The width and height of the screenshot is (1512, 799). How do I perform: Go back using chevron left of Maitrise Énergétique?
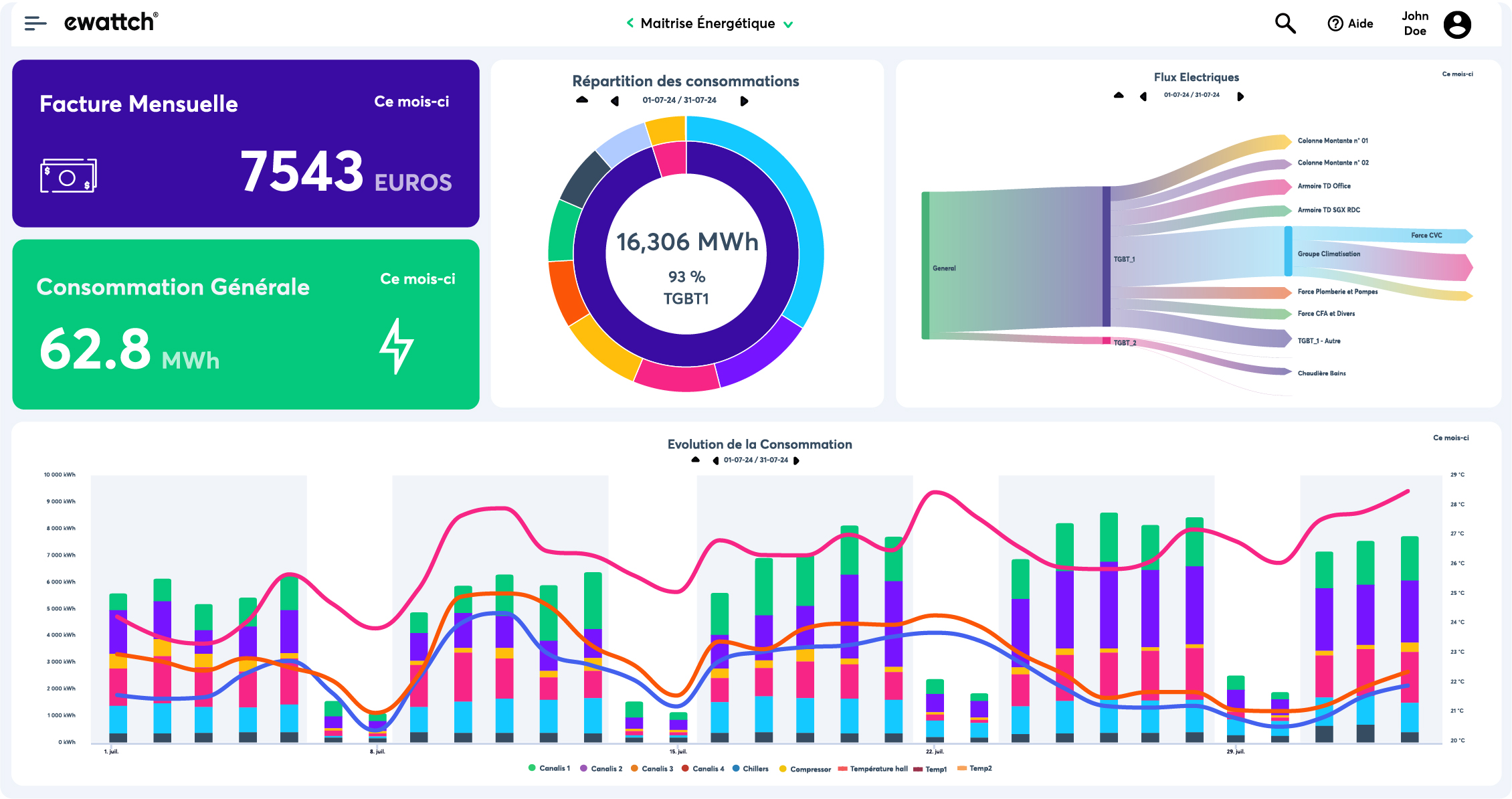(x=630, y=23)
